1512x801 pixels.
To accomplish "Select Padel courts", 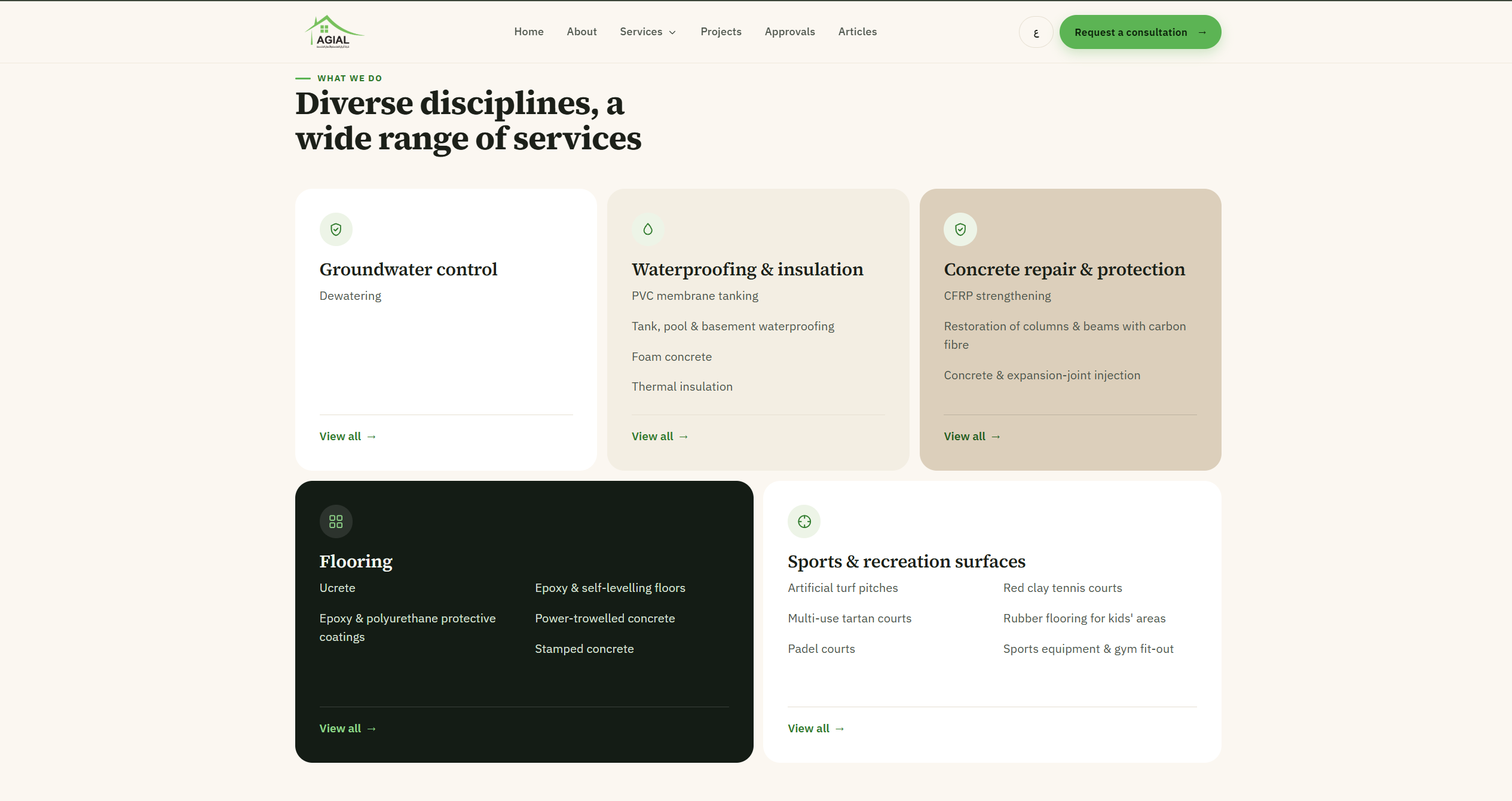I will 821,649.
